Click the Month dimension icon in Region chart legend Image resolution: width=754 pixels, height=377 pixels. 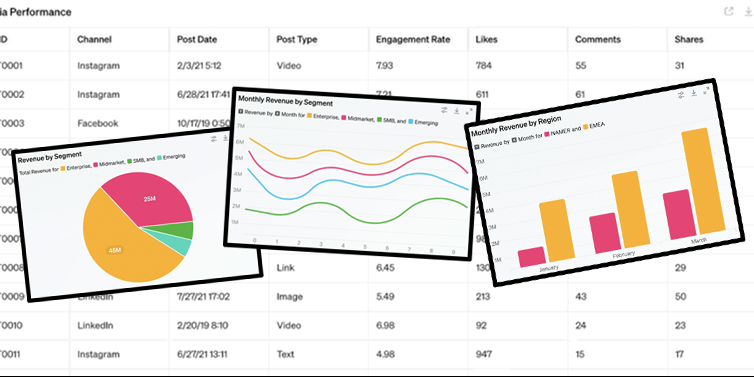point(514,140)
